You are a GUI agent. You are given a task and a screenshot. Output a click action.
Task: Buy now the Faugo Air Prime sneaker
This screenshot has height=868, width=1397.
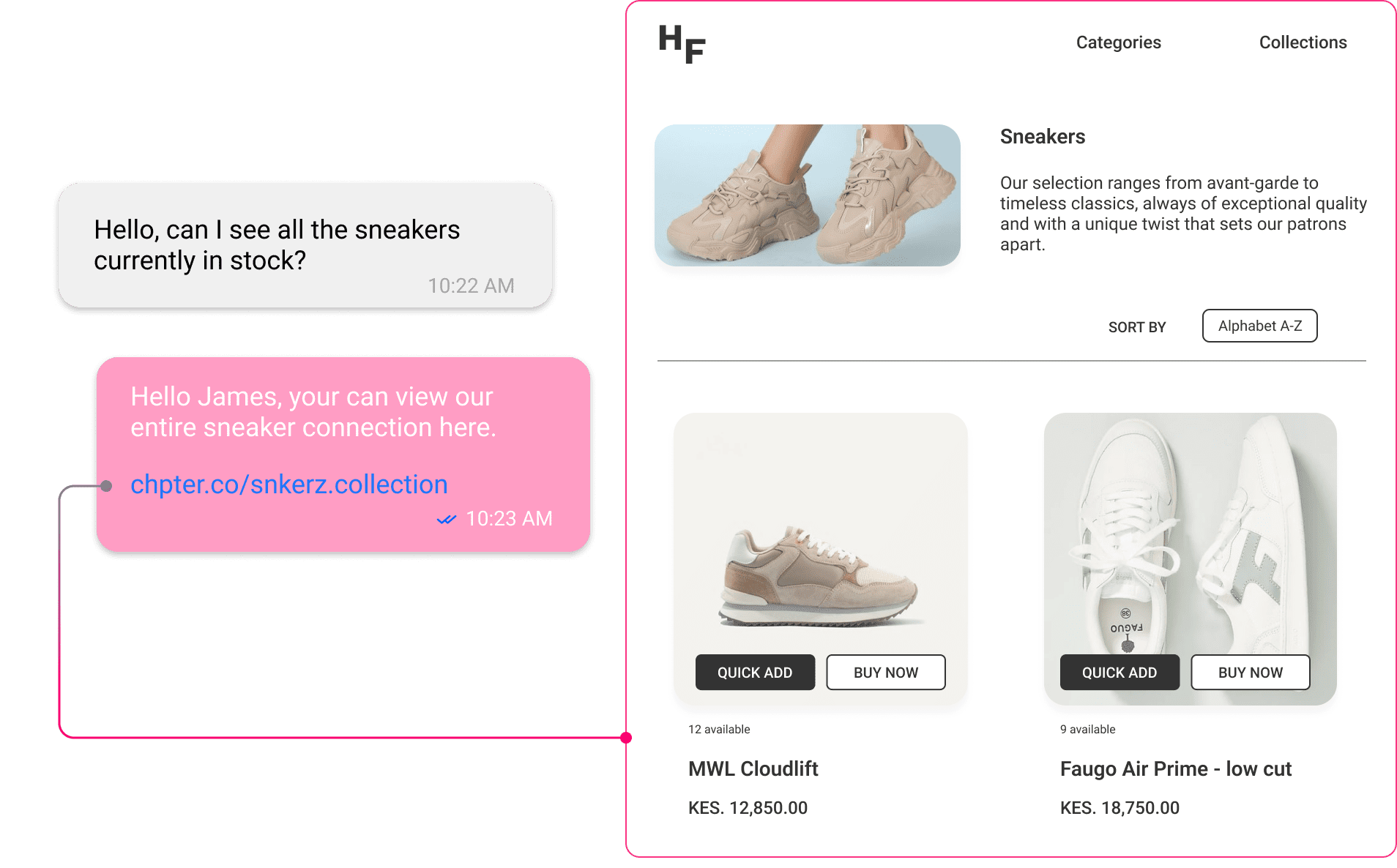click(1250, 672)
